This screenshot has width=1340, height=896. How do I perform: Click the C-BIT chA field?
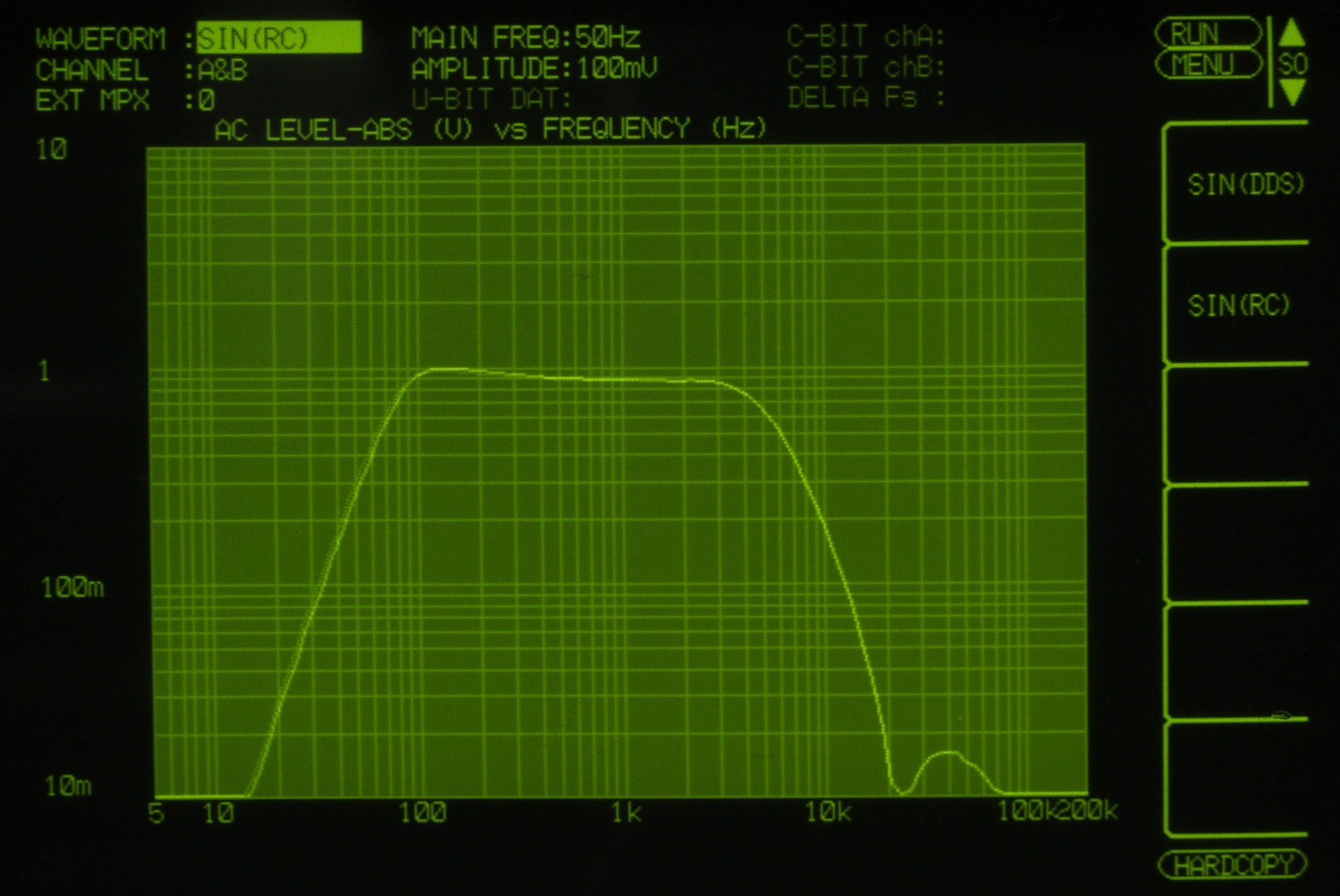865,37
